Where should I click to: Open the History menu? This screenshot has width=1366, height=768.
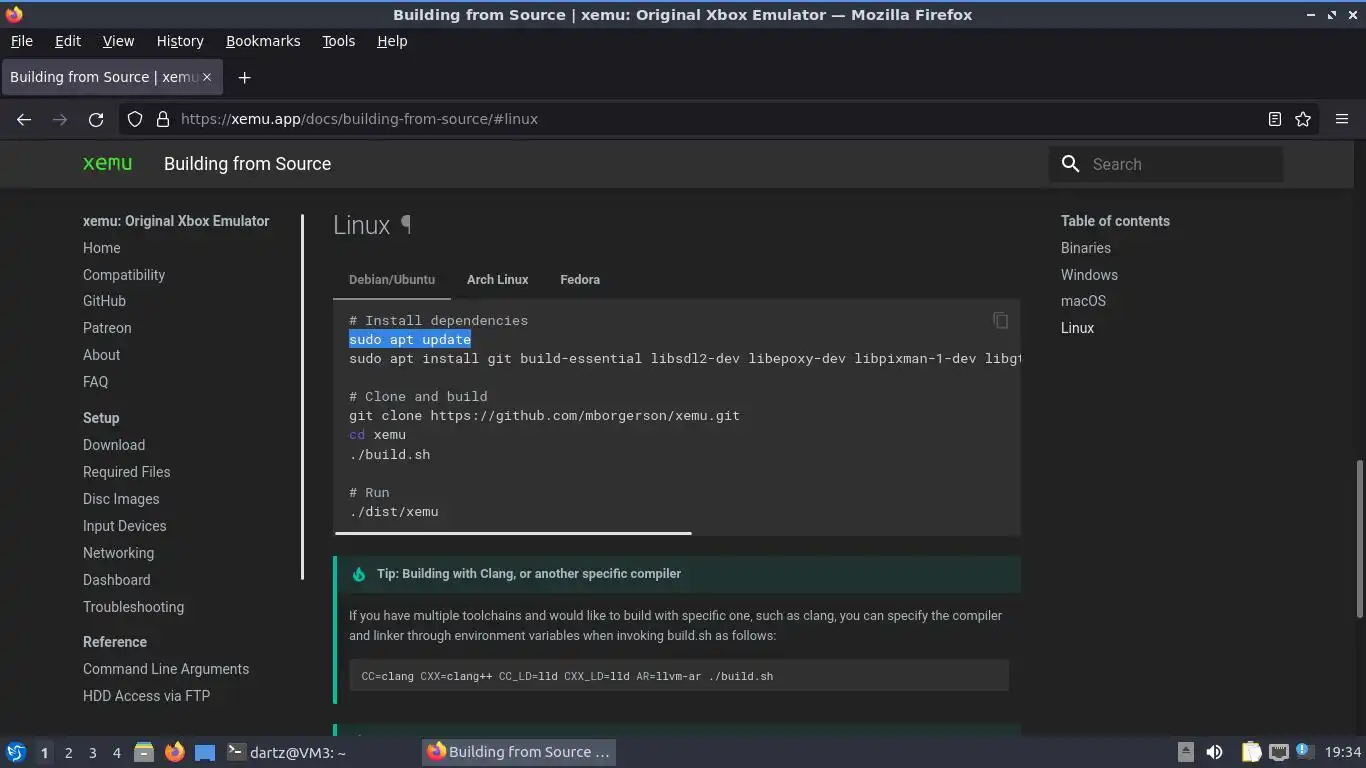pyautogui.click(x=180, y=41)
